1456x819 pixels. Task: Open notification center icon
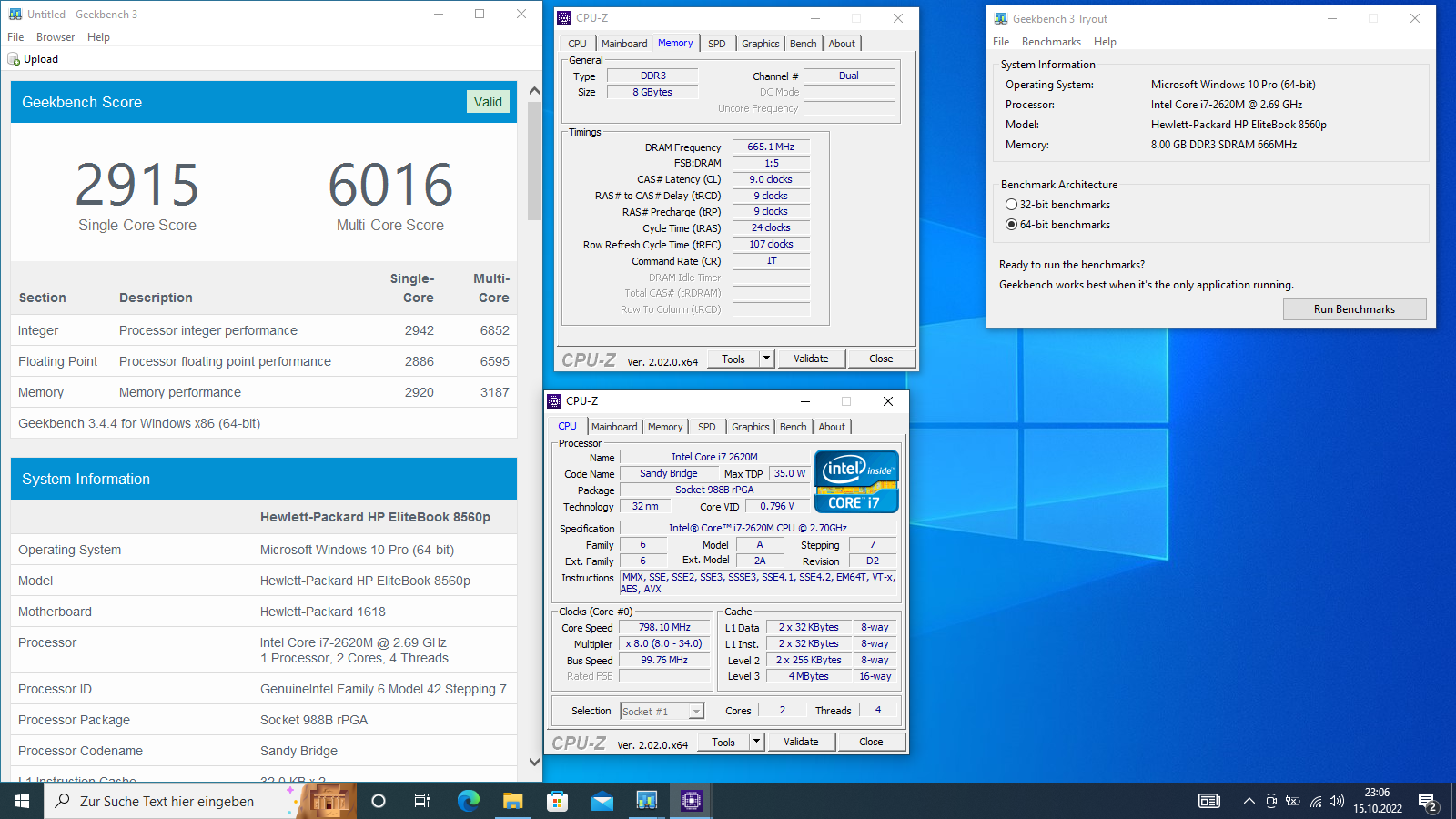tap(1428, 801)
